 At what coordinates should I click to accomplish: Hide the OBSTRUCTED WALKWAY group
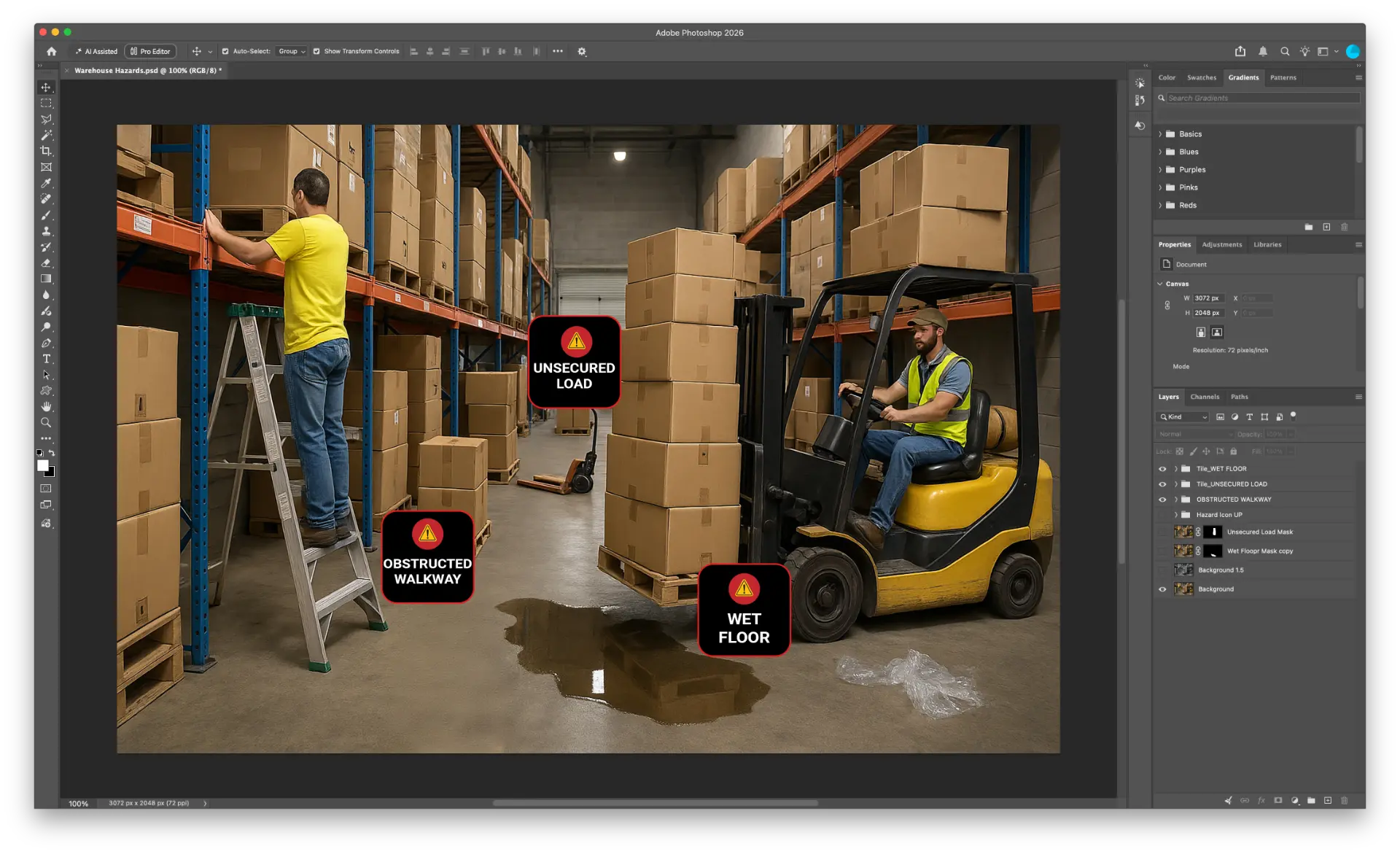tap(1162, 500)
